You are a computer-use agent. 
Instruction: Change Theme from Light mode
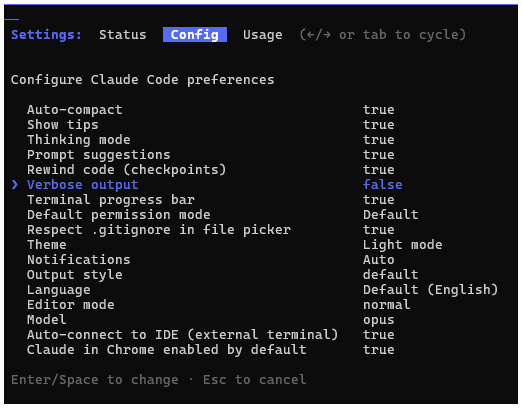pos(403,245)
